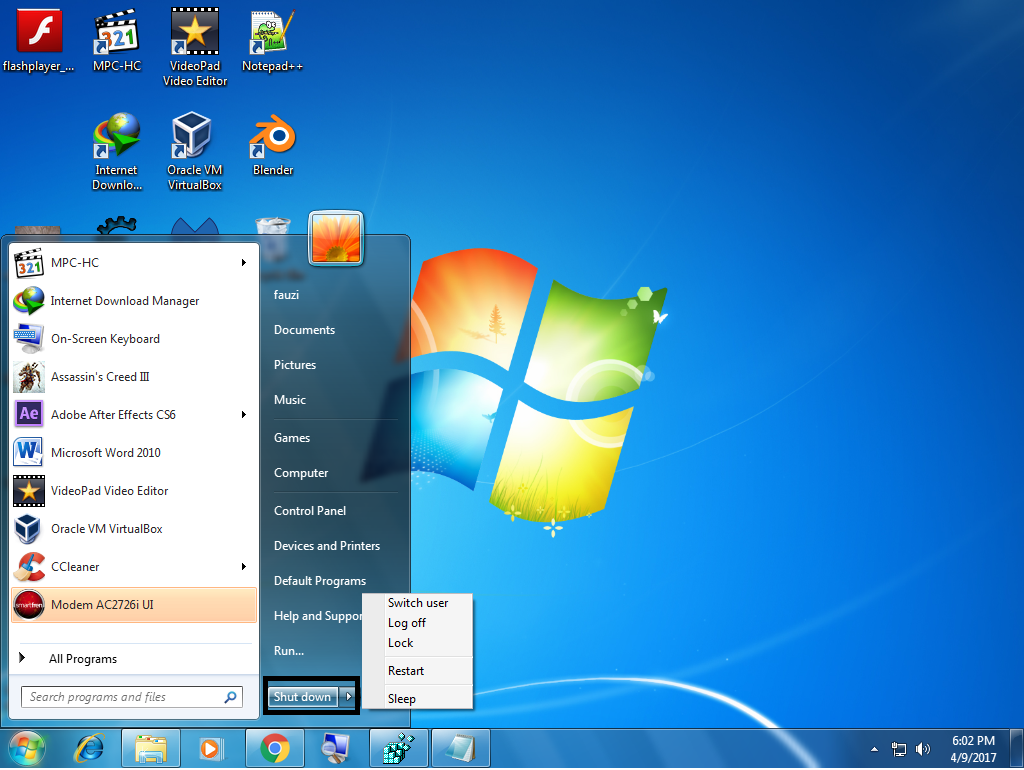Open Blender desktop shortcut
1024x770 pixels.
click(x=273, y=145)
